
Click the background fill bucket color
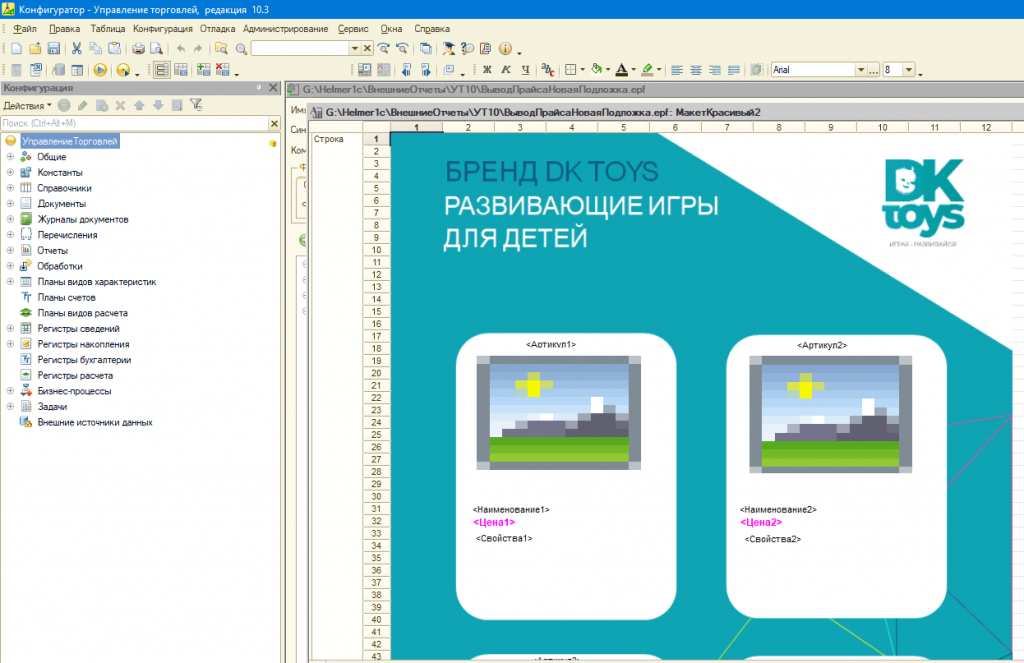[596, 70]
